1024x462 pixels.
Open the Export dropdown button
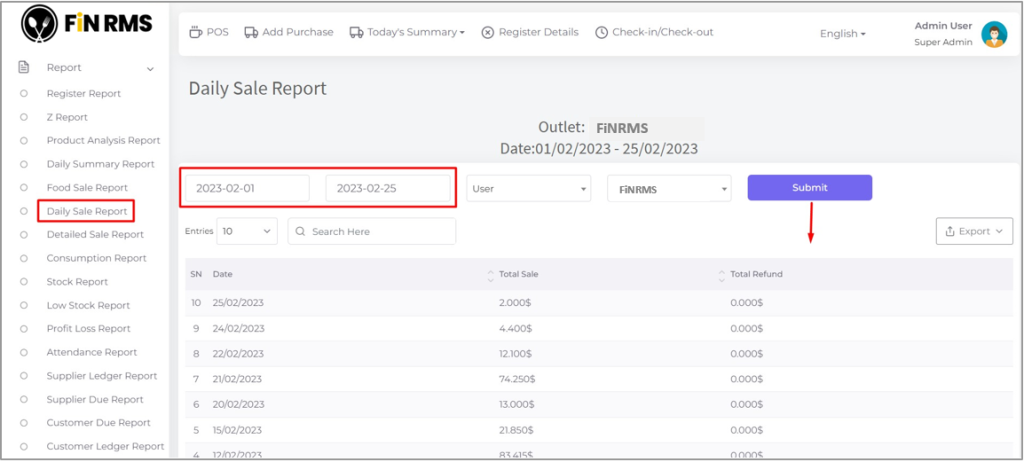973,231
